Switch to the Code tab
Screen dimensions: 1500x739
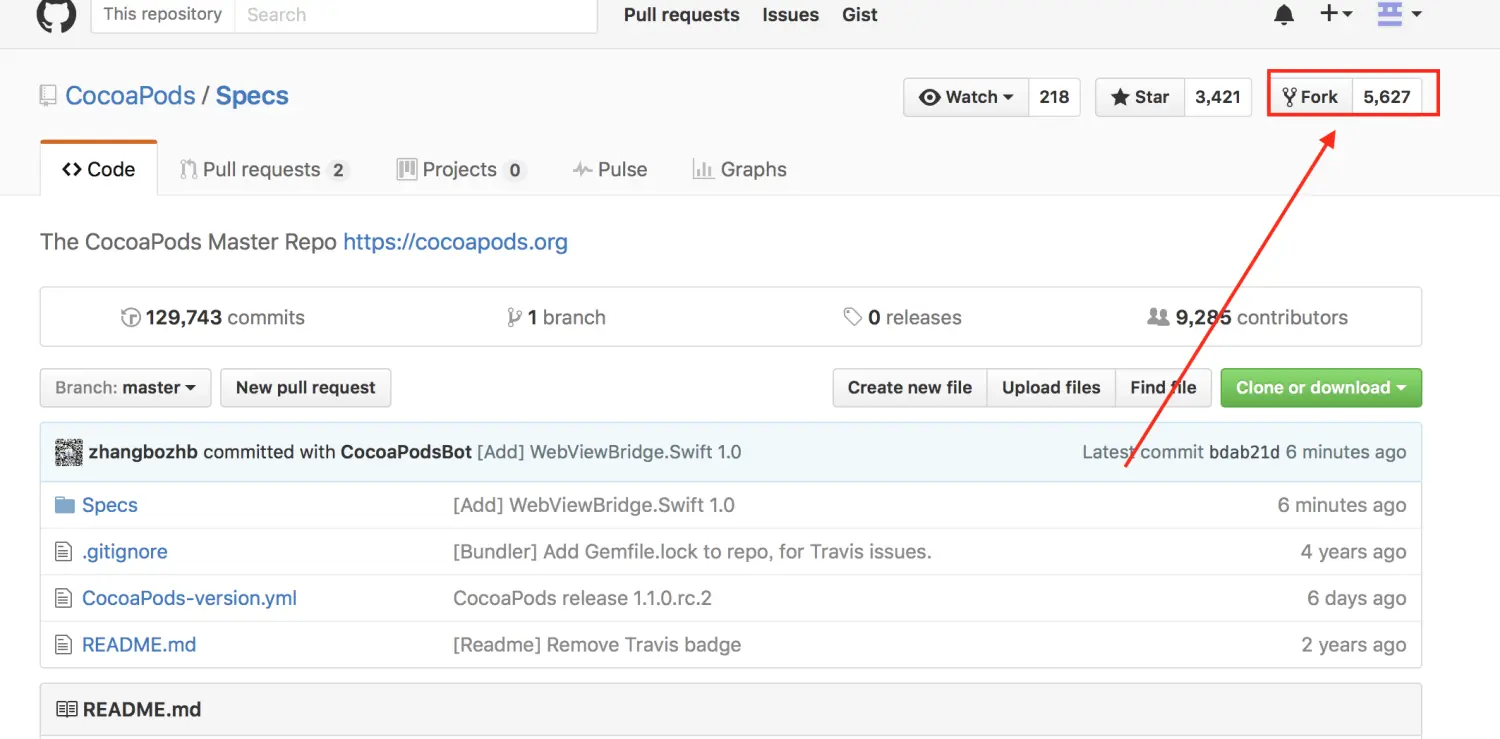98,169
